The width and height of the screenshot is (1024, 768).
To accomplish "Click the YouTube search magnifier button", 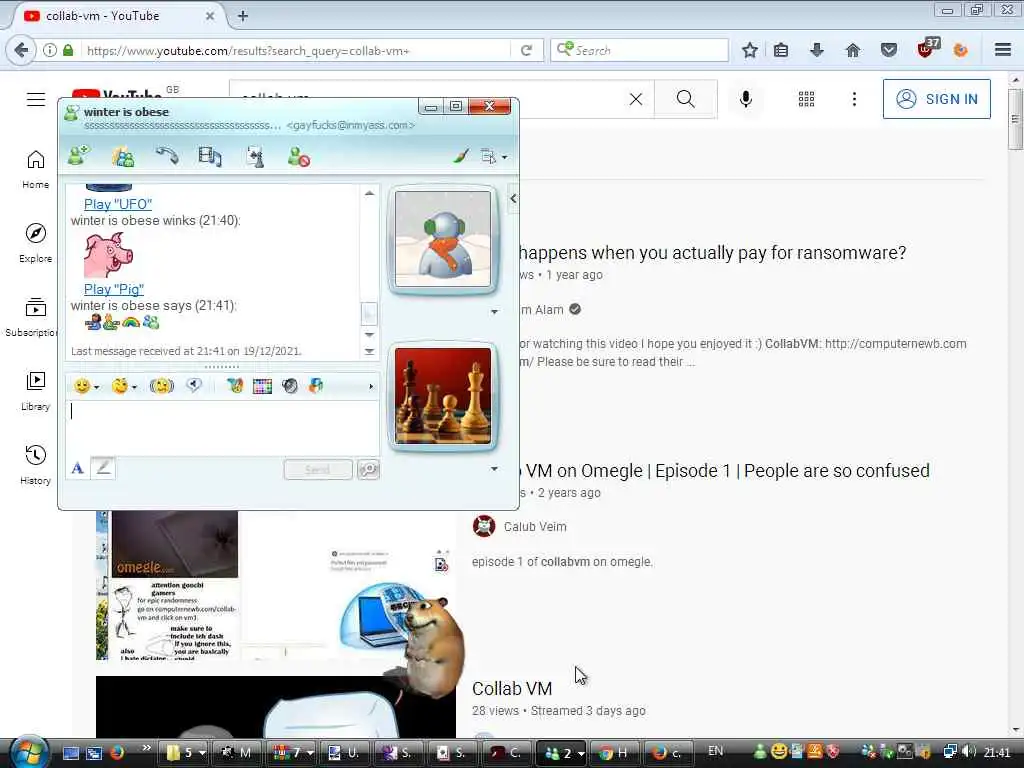I will [x=686, y=99].
